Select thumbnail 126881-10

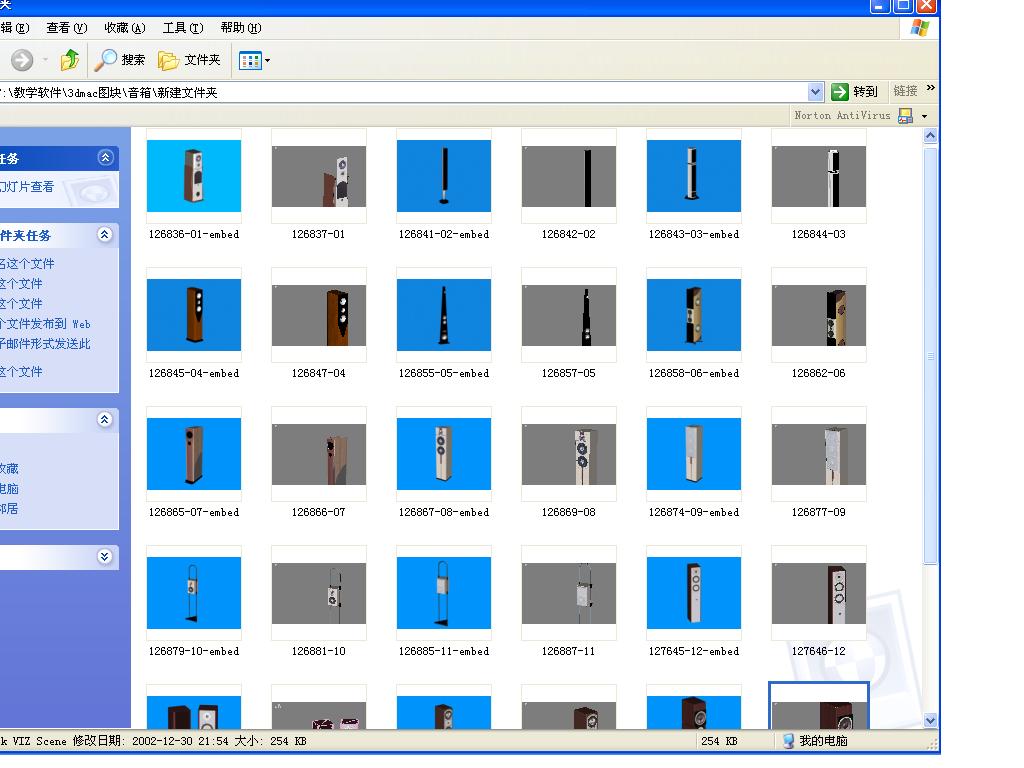pyautogui.click(x=319, y=593)
